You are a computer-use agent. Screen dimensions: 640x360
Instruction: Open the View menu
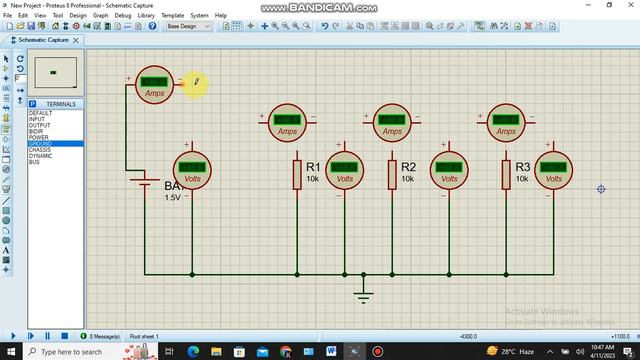point(40,16)
